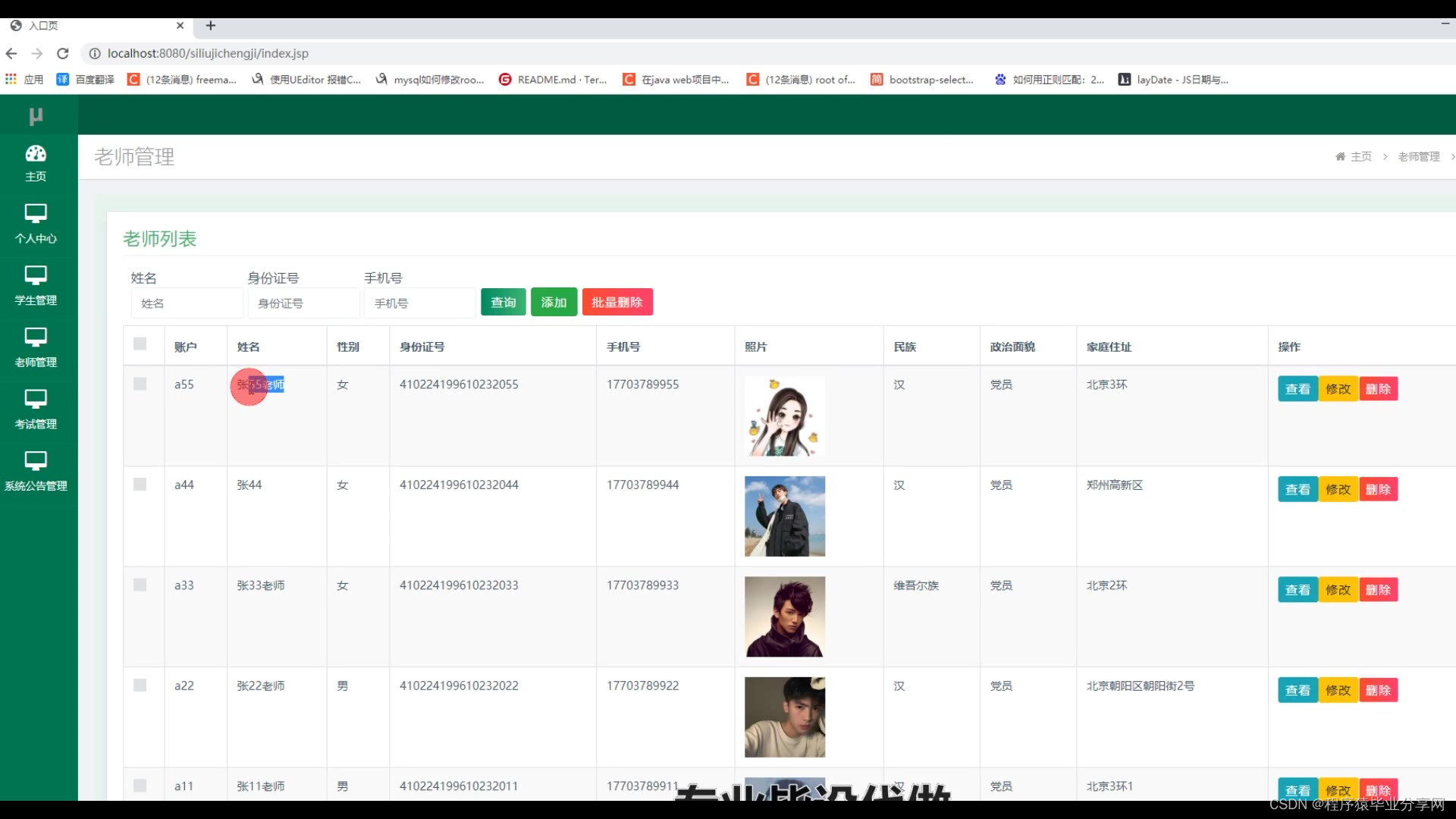Click 查看 for teacher a22
The width and height of the screenshot is (1456, 819).
[1298, 690]
